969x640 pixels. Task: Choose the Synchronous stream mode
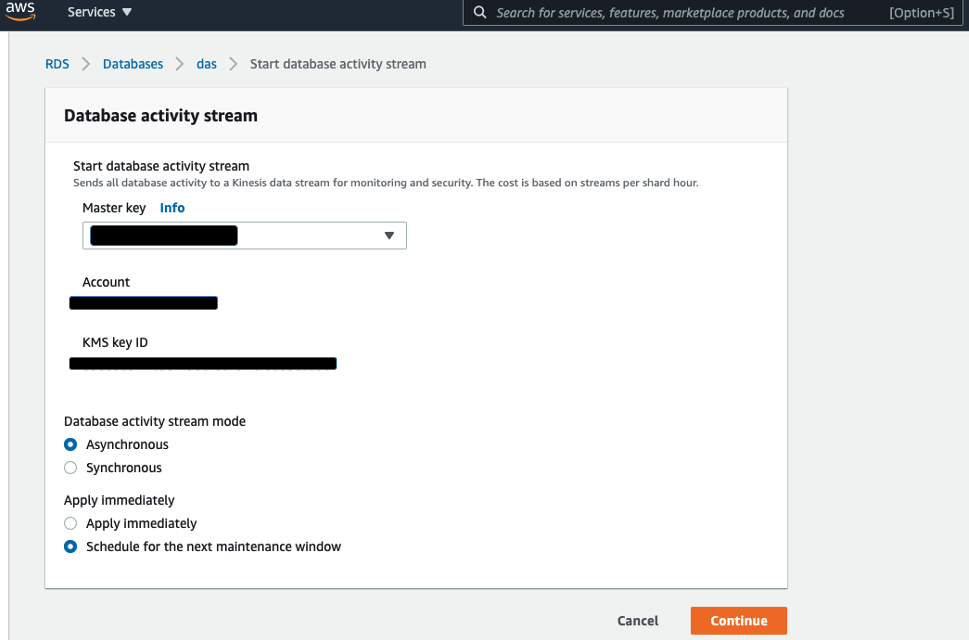(70, 468)
